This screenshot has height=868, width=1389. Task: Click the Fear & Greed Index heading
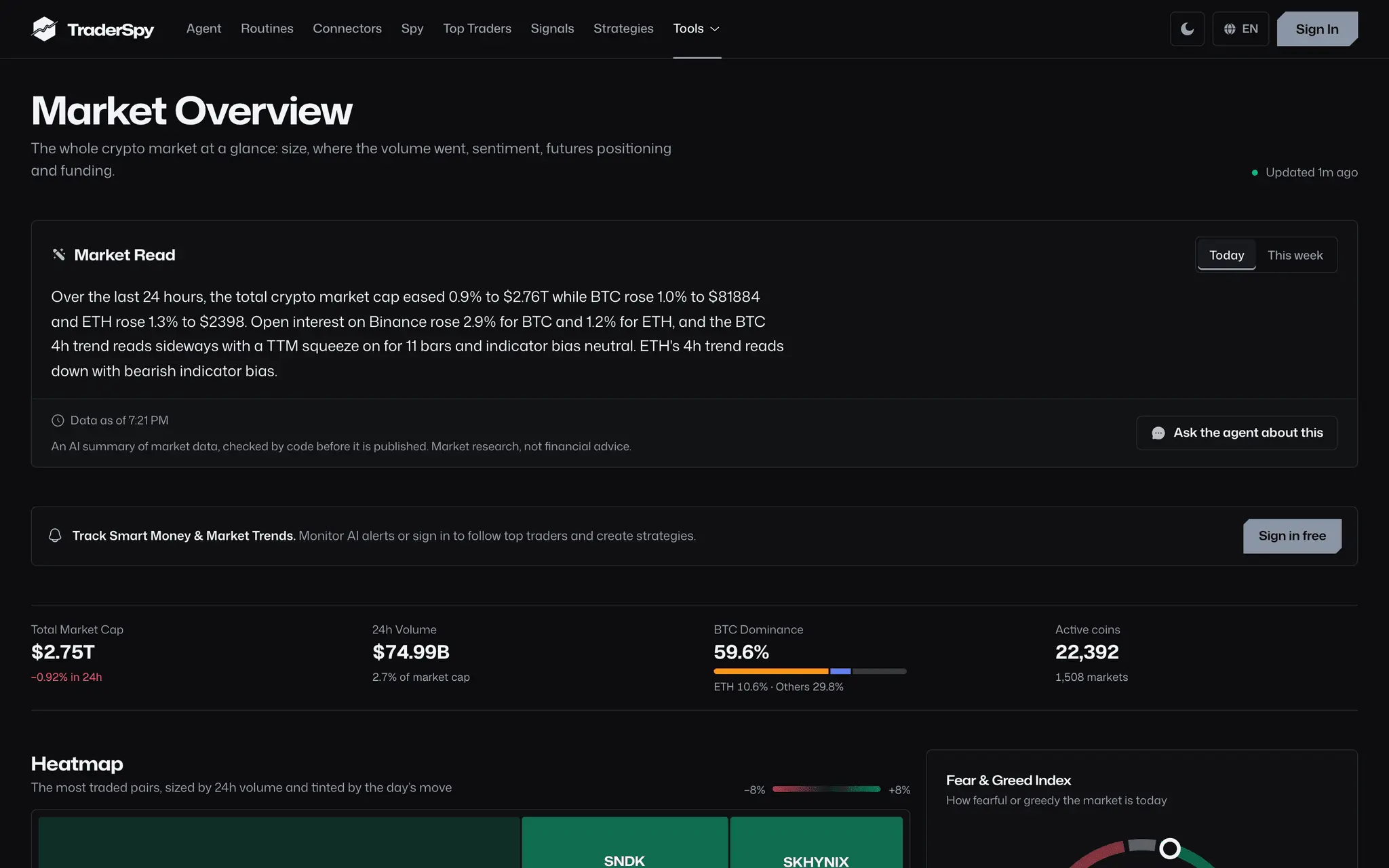coord(1009,781)
